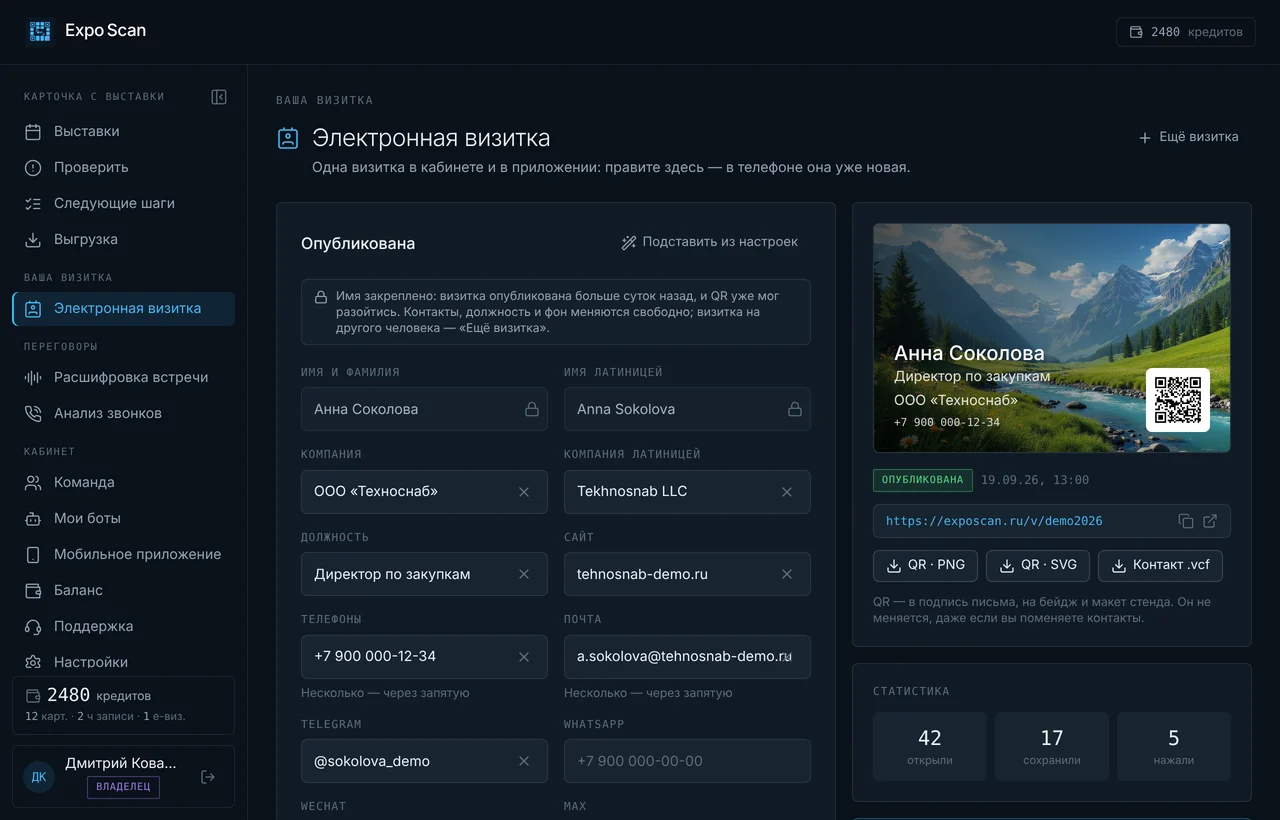The image size is (1280, 820).
Task: Click the ОПУБЛИКОВАНА status badge
Action: pyautogui.click(x=923, y=480)
